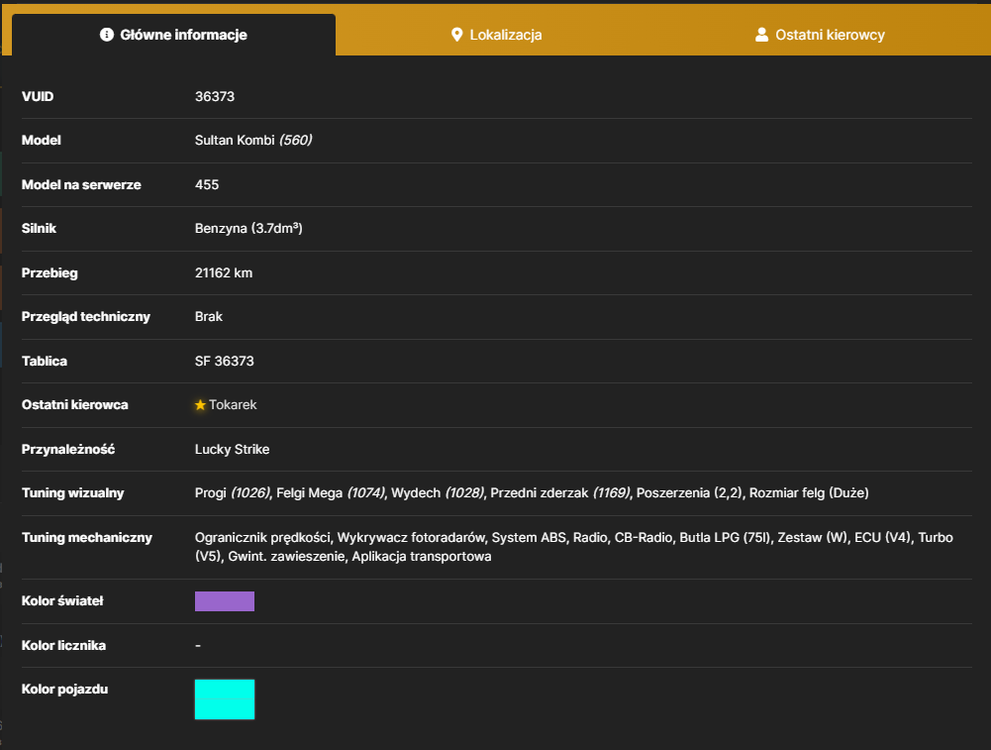
Task: Click the Felgi Mega (1074) tuning entry
Action: [x=331, y=493]
